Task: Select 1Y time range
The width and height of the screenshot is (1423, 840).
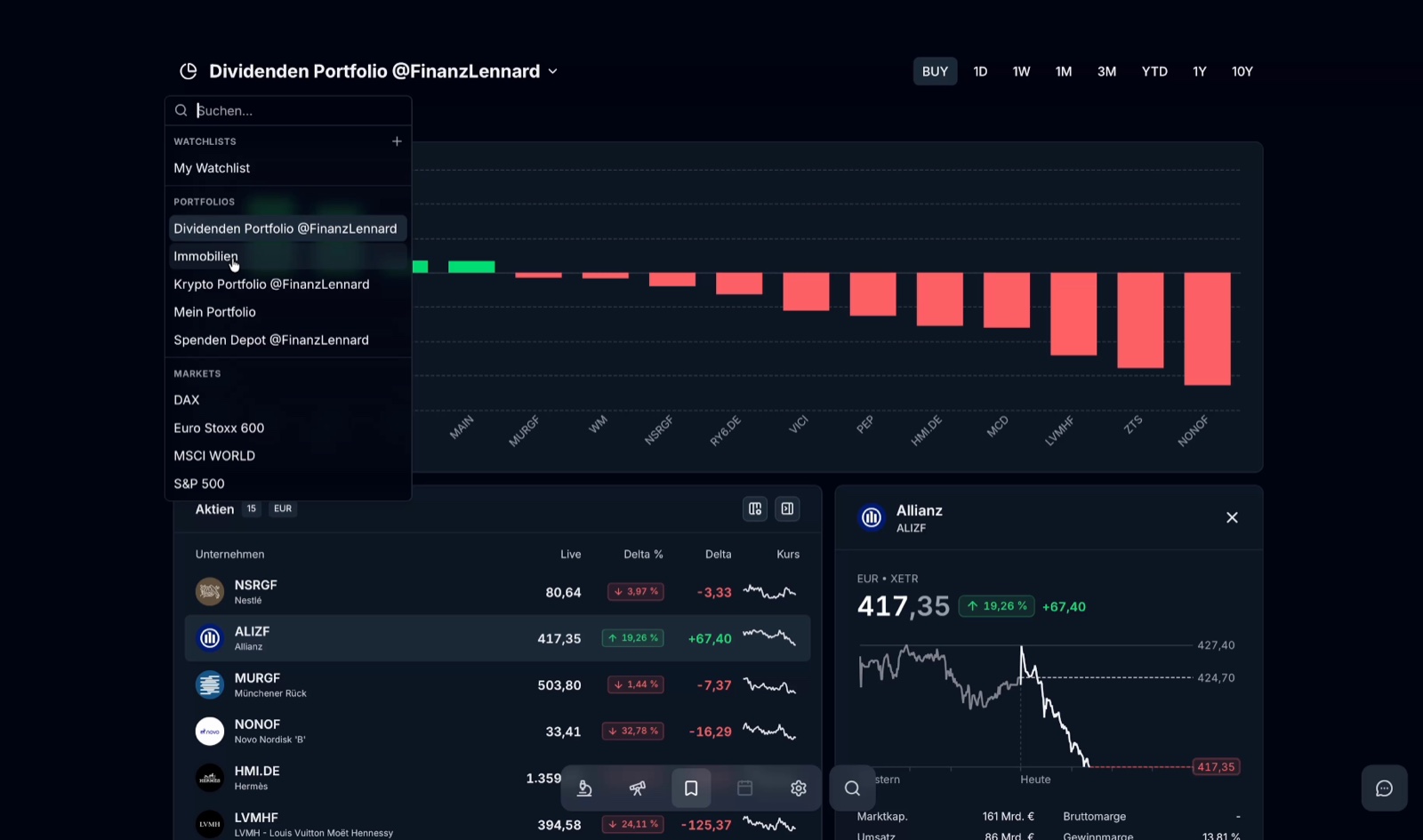Action: pyautogui.click(x=1200, y=71)
